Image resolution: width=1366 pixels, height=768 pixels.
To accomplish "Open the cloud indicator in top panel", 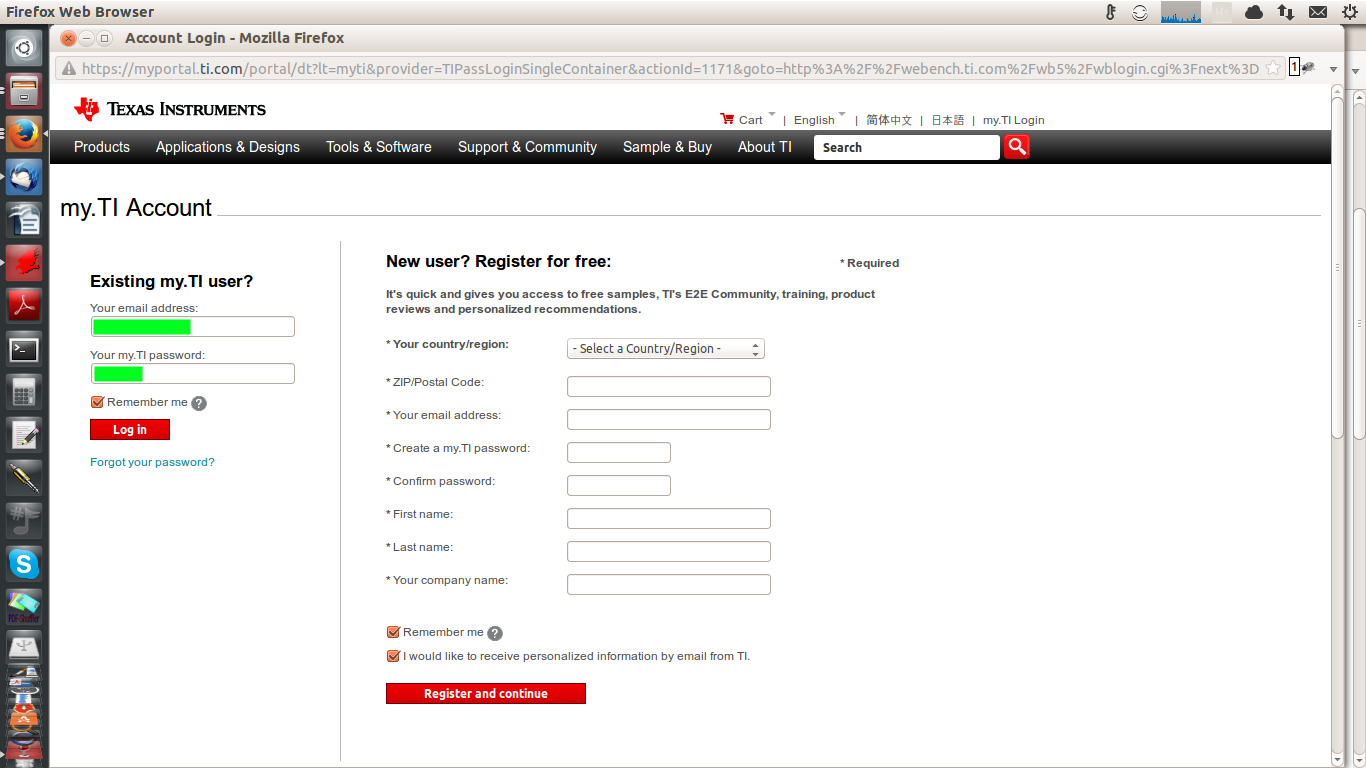I will [x=1254, y=12].
